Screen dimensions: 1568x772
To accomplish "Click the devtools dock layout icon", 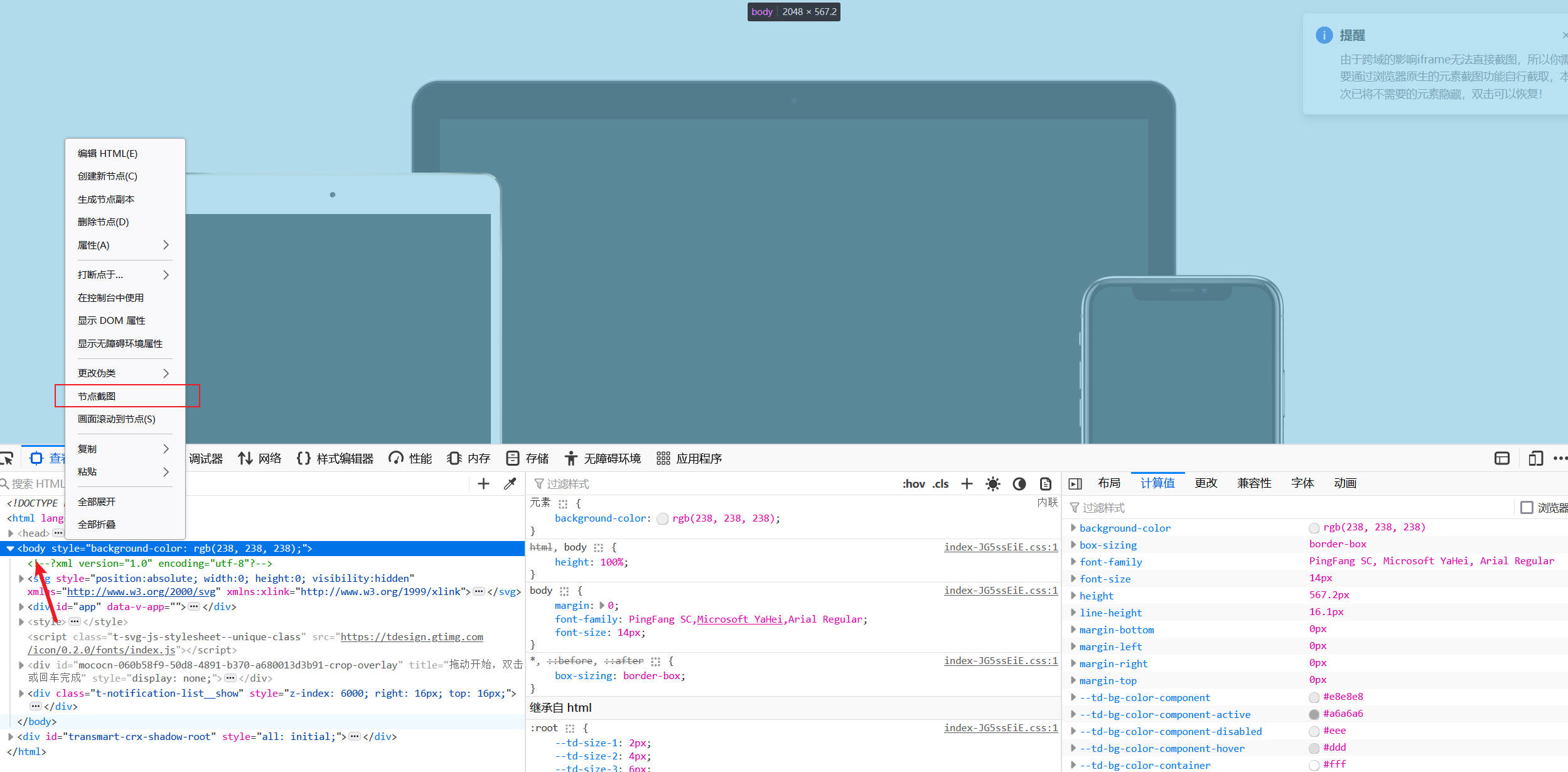I will tap(1502, 459).
